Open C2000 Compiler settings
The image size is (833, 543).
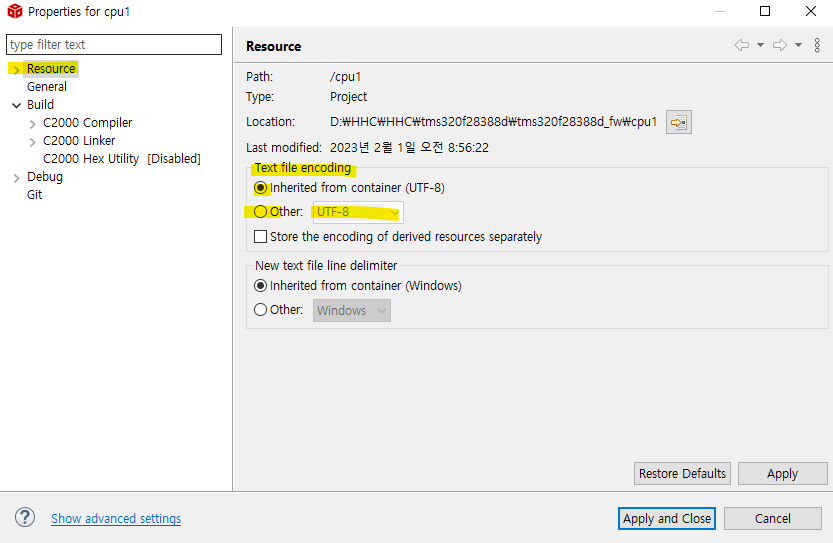pos(88,123)
